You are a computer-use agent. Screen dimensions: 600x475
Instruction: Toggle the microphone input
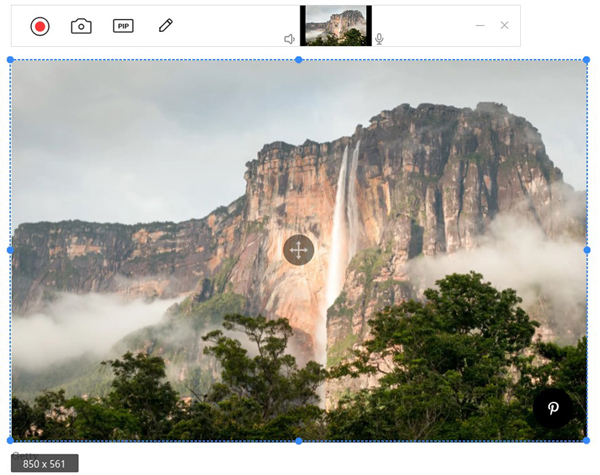(379, 39)
